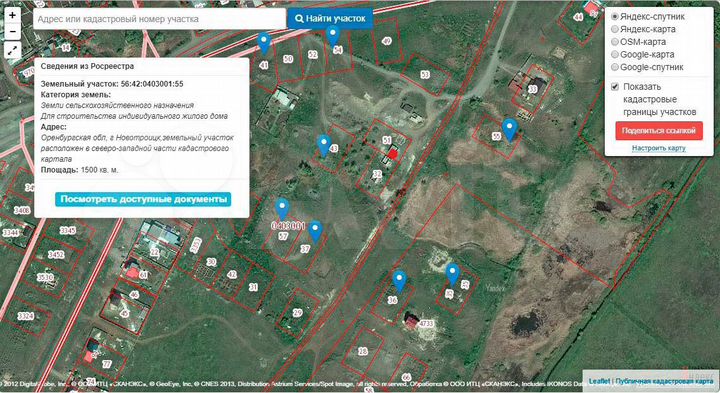This screenshot has width=720, height=393.
Task: Select Google-спутник map layer
Action: [x=614, y=67]
